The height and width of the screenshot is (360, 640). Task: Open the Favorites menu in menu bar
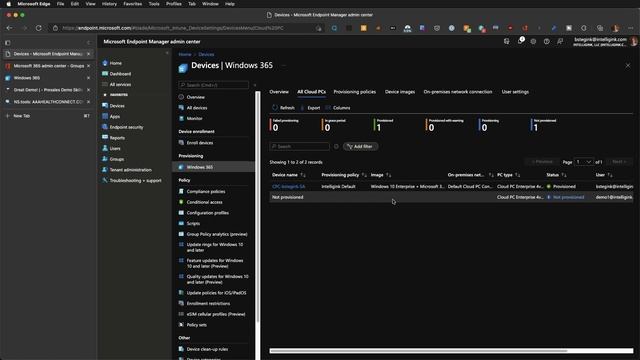(133, 4)
